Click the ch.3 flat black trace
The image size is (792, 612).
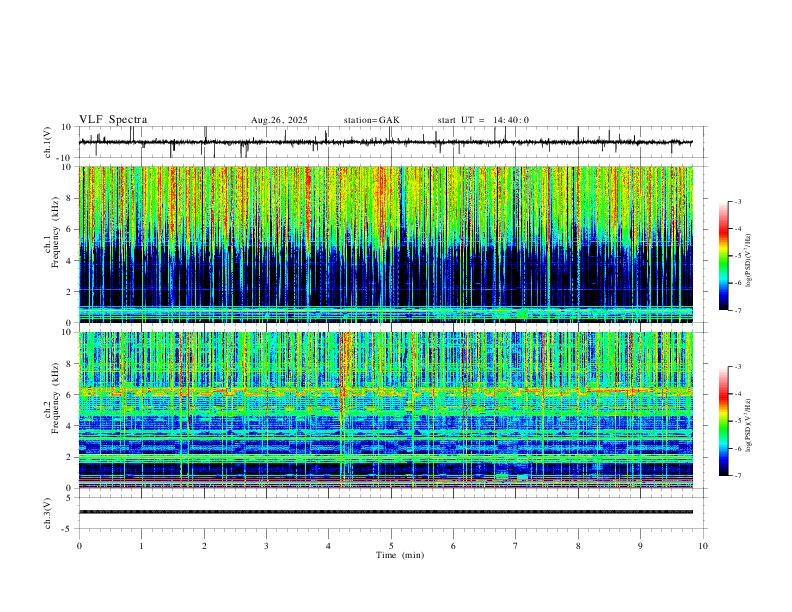(386, 512)
